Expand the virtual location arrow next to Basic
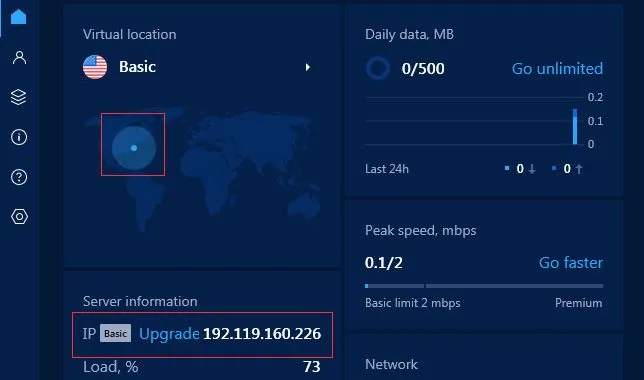This screenshot has width=644, height=380. (308, 67)
